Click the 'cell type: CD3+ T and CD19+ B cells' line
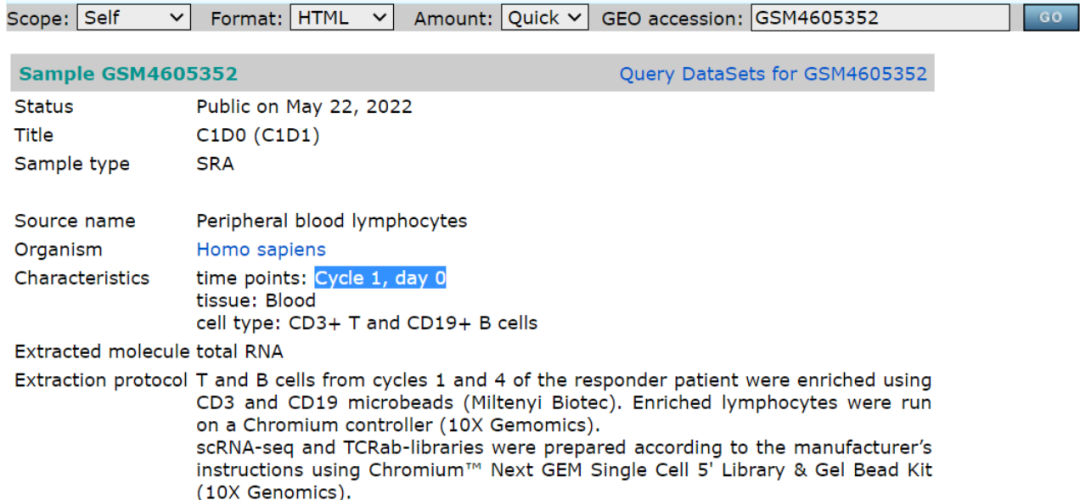This screenshot has width=1080, height=500. coord(366,323)
